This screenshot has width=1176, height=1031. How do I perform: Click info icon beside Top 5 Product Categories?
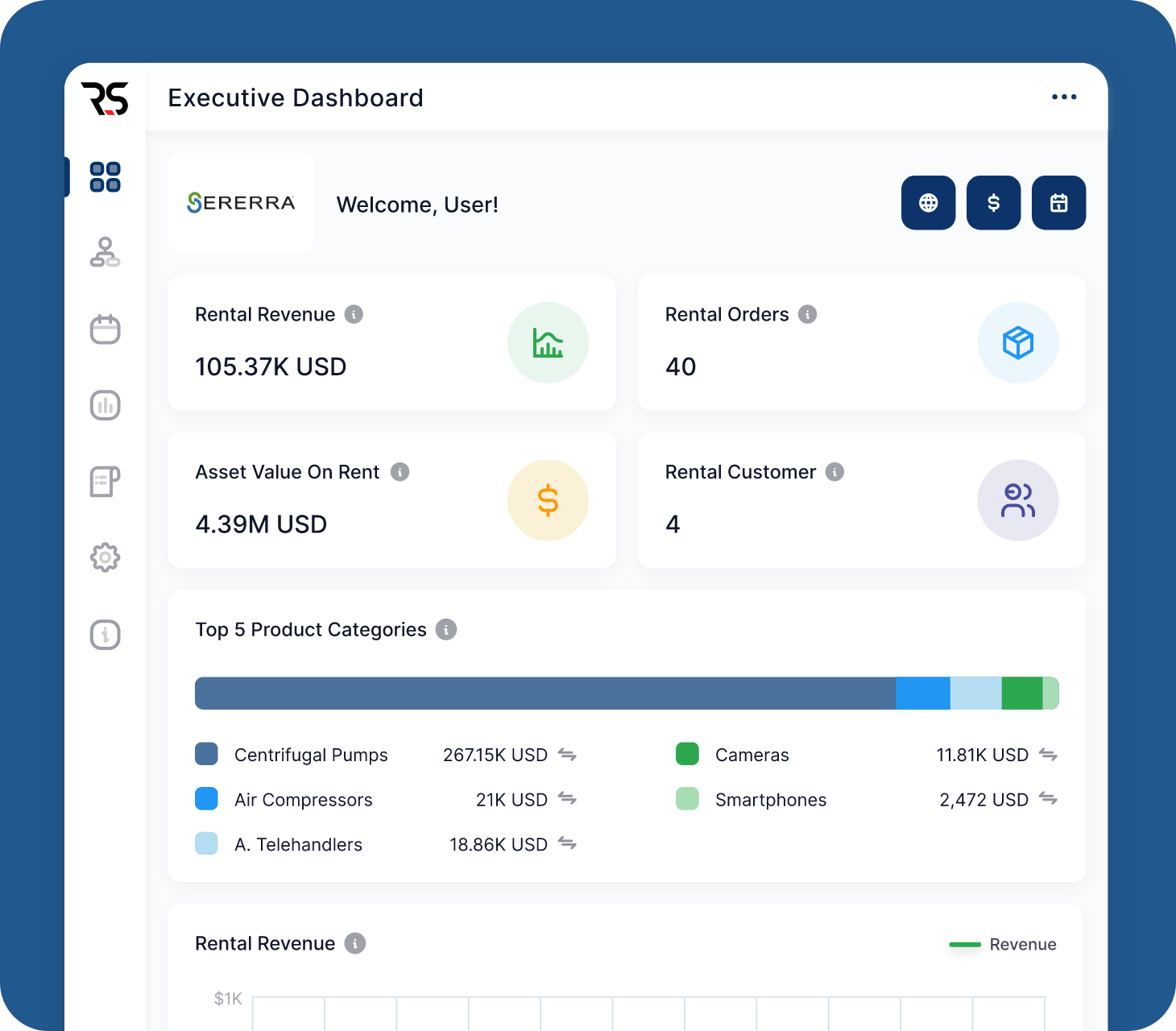(445, 629)
